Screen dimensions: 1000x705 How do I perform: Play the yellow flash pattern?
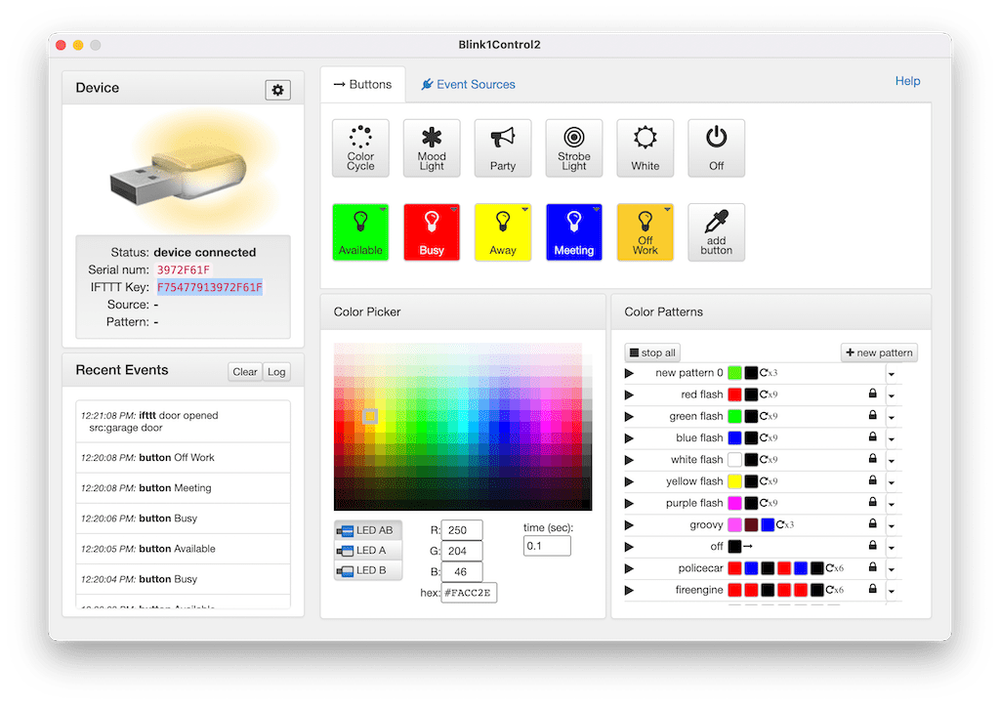[x=629, y=482]
